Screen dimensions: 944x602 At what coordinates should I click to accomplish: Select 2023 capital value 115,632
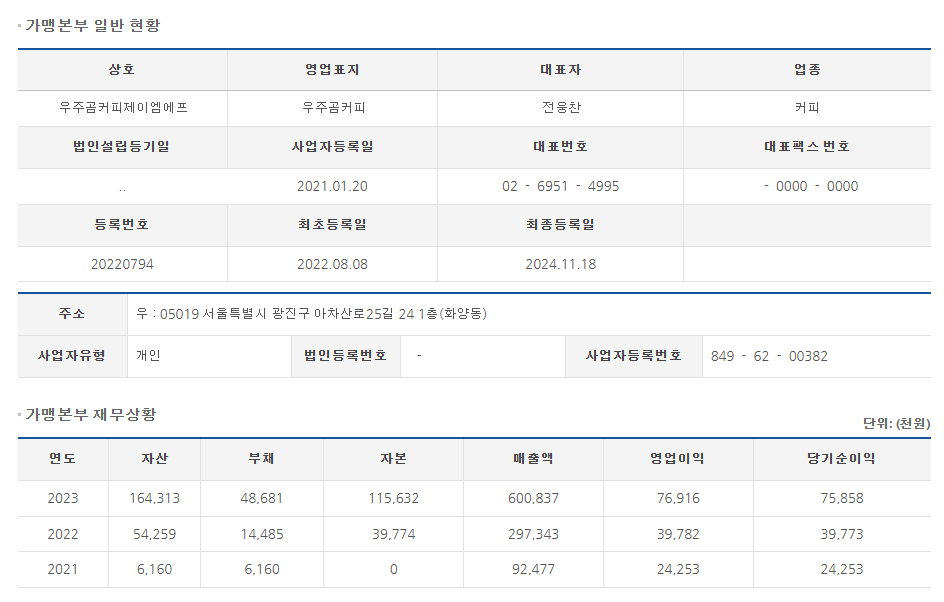tap(394, 498)
